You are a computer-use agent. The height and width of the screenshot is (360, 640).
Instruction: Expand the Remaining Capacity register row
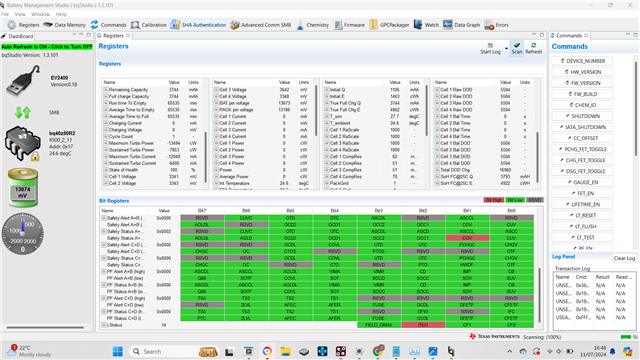[x=106, y=89]
